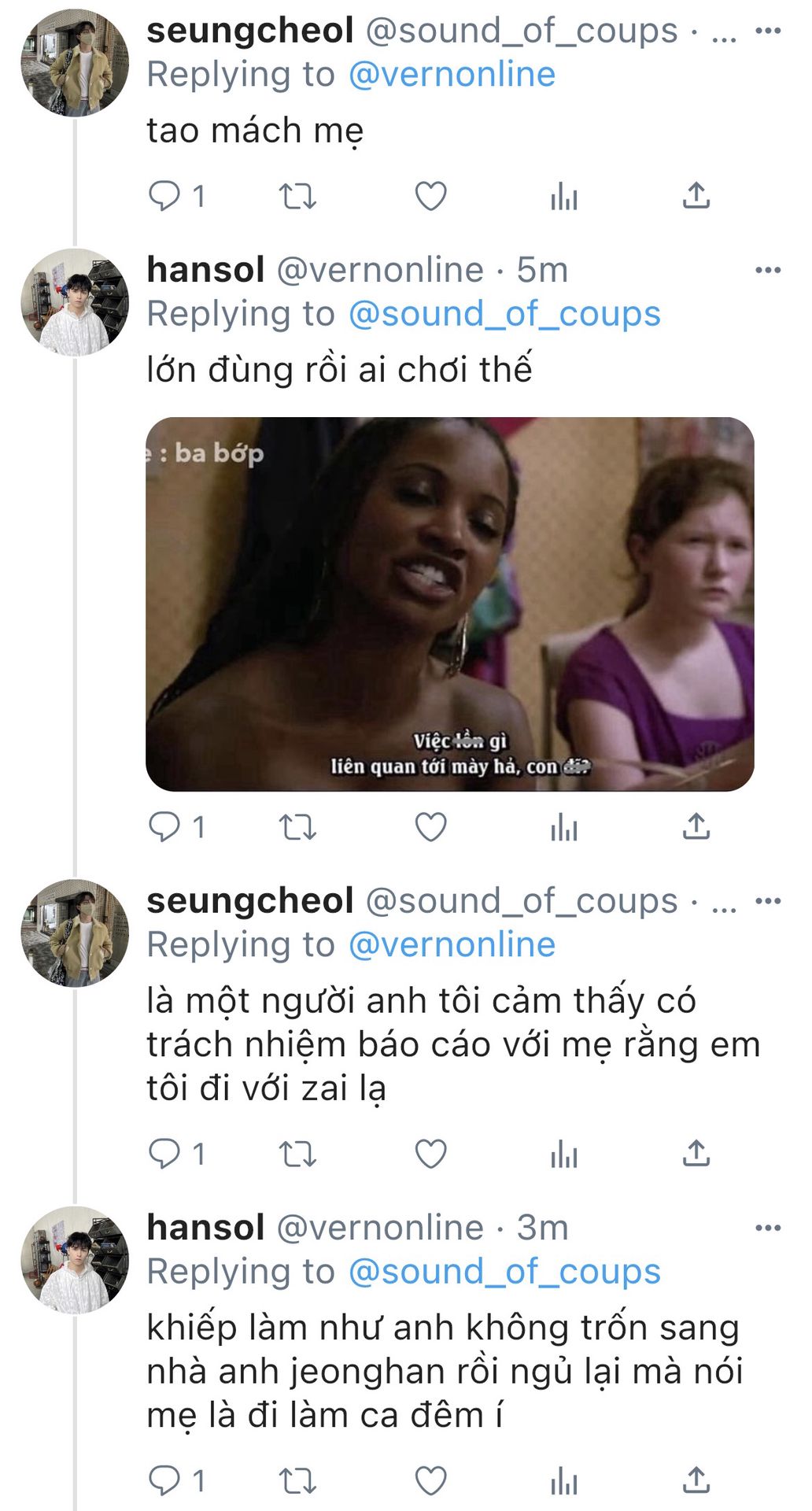Viewport: 812px width, 1511px height.
Task: Open more options on first seungcheol tweet
Action: point(768,31)
